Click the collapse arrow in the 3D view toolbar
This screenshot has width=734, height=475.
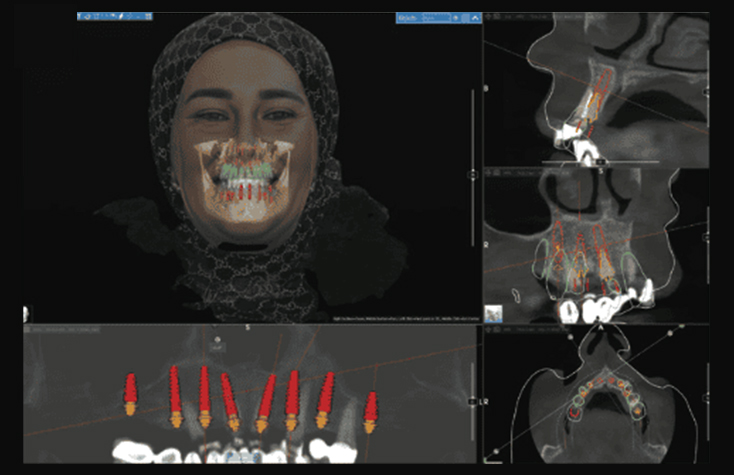point(476,18)
